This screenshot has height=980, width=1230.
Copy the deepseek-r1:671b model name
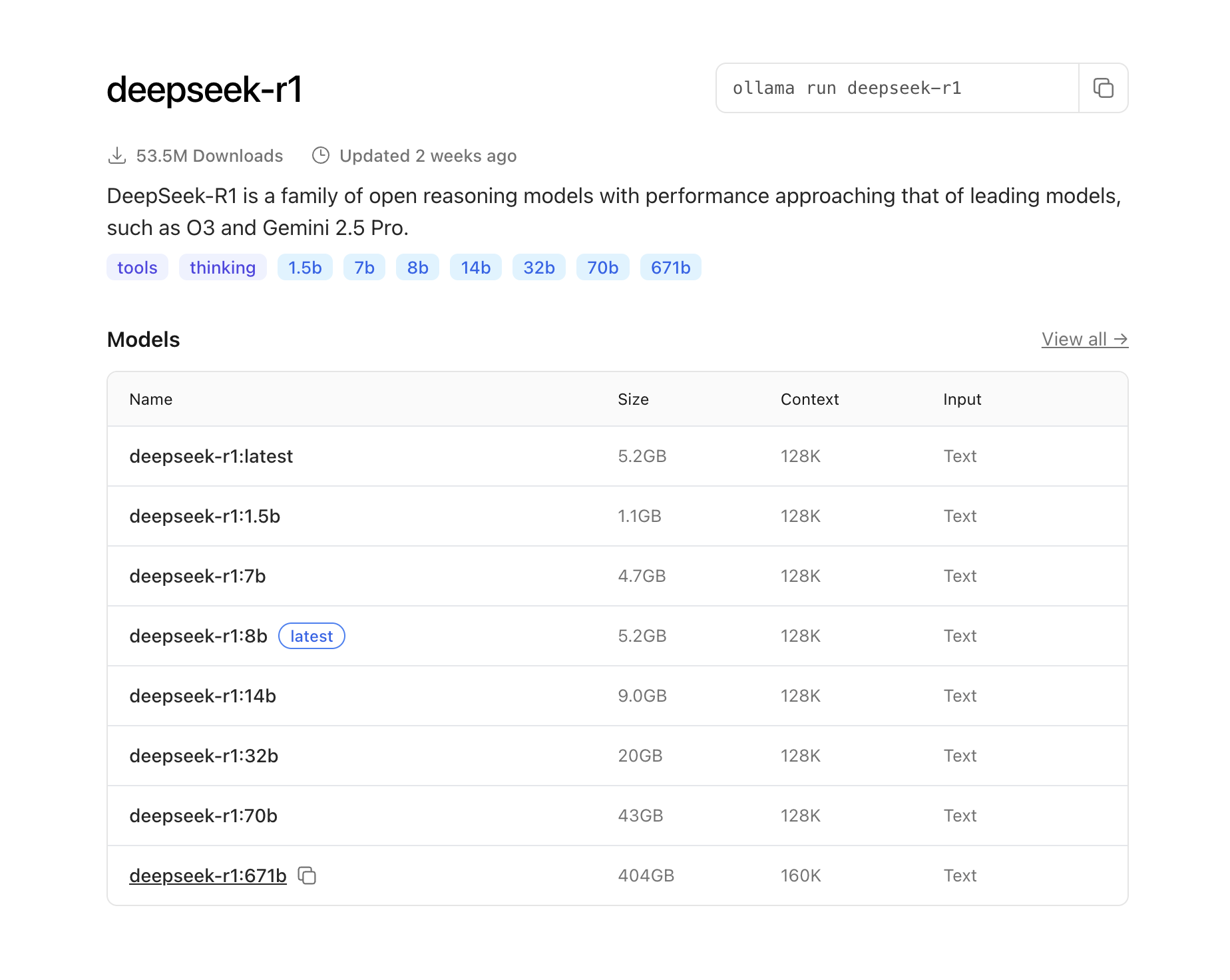(307, 875)
